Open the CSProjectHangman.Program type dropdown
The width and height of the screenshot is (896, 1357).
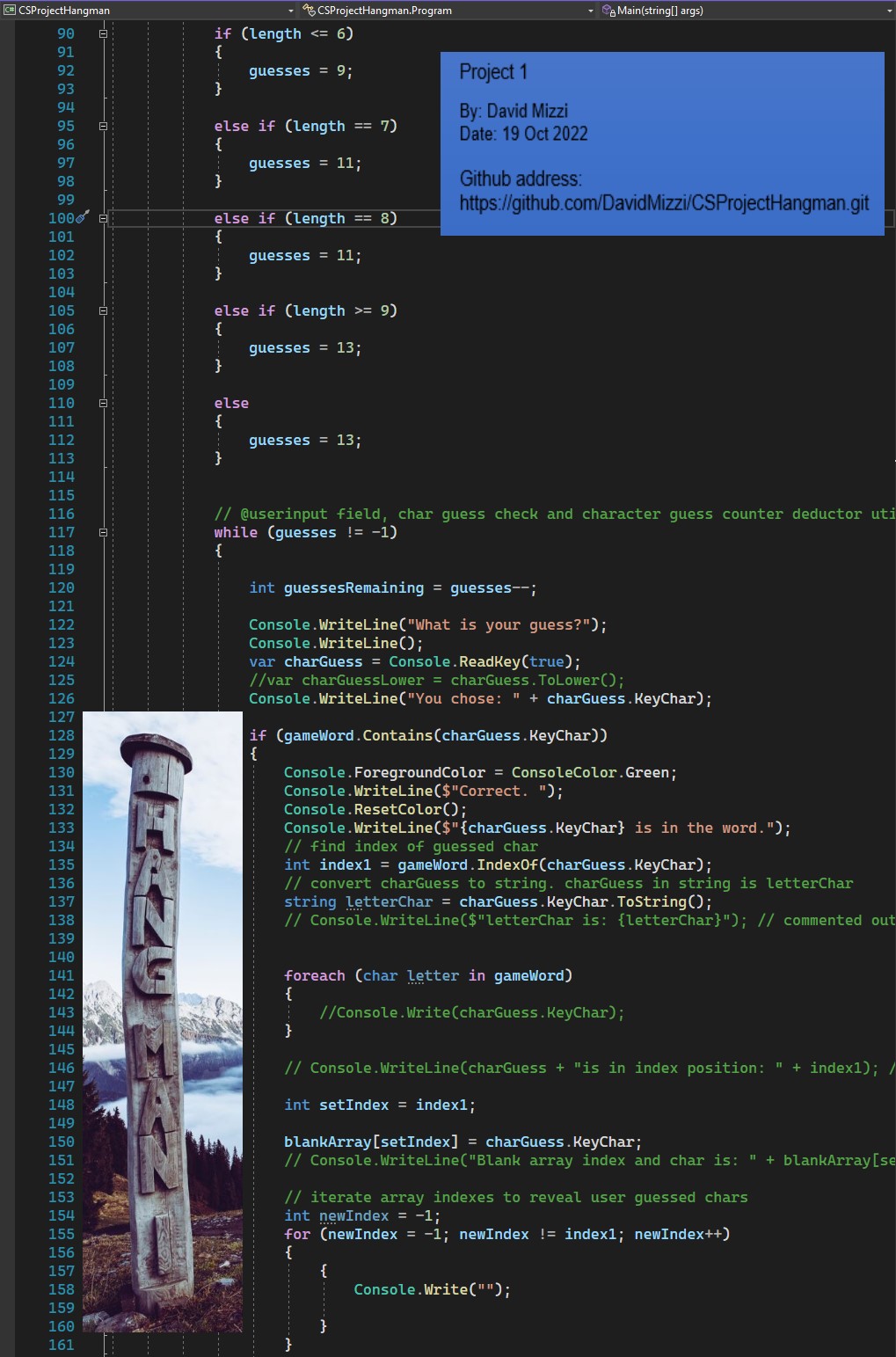tap(590, 11)
